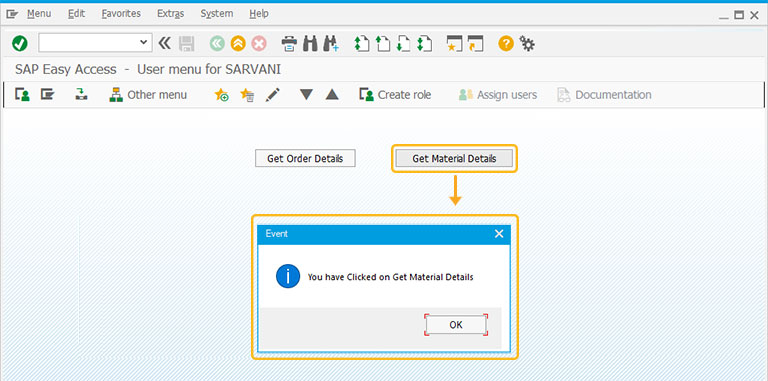Screen dimensions: 768x381
Task: Move favorites up with triangle icon
Action: point(332,95)
